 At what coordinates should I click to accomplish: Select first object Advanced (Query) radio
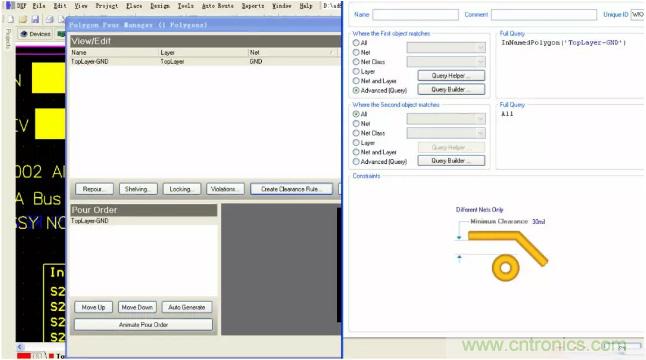pos(356,90)
